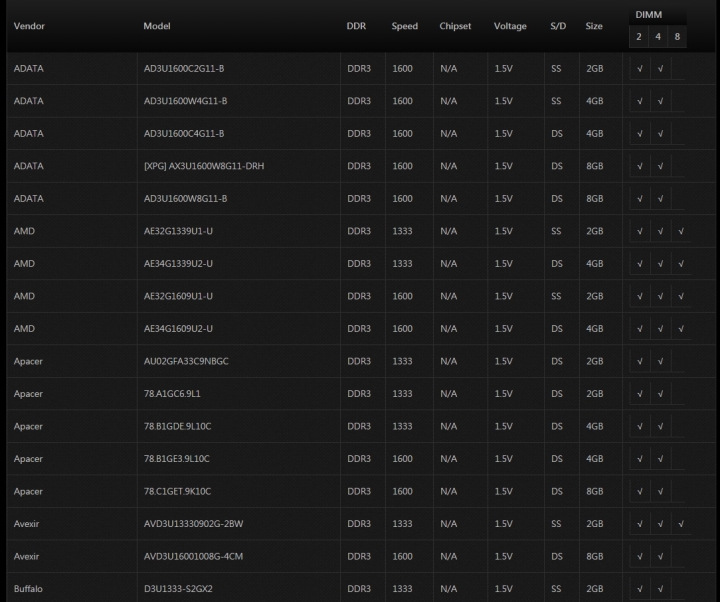The width and height of the screenshot is (720, 602).
Task: Click size 4GB in 78.B1GE3.9L10C row
Action: tap(595, 459)
